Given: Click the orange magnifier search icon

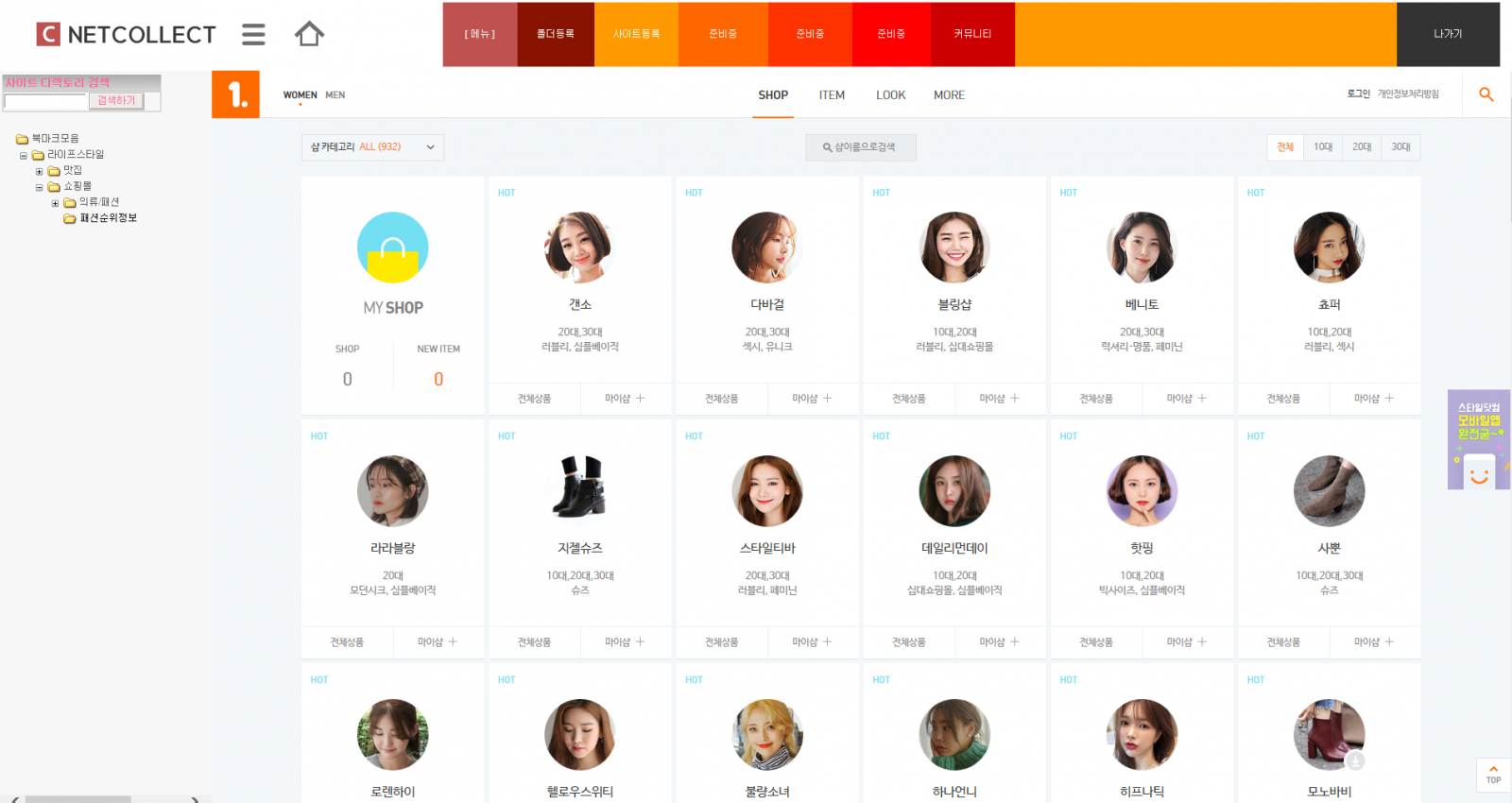Looking at the screenshot, I should click(1486, 94).
